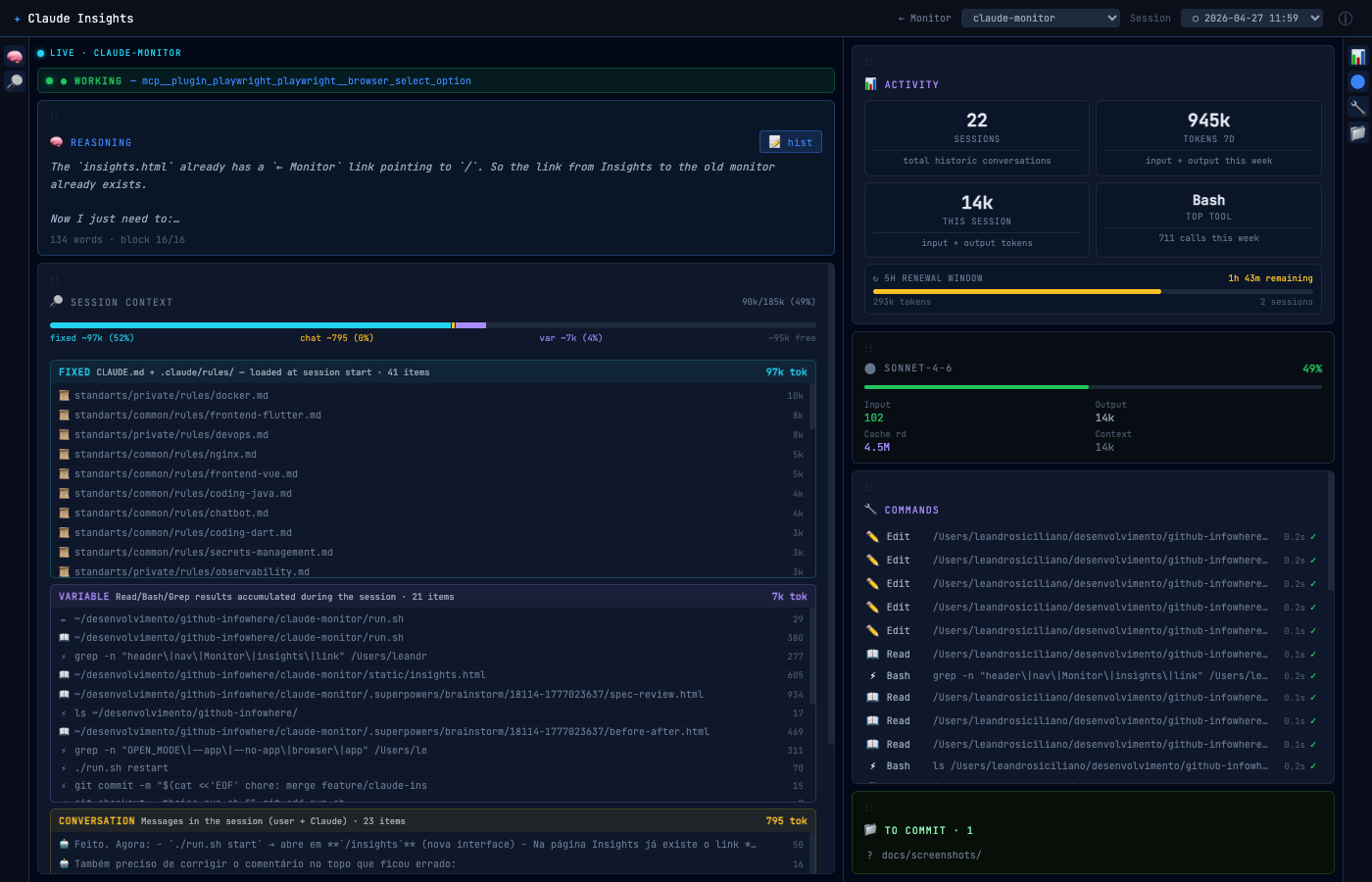Select standarts/common/rules/chatbot.md row
The width and height of the screenshot is (1372, 882).
431,514
